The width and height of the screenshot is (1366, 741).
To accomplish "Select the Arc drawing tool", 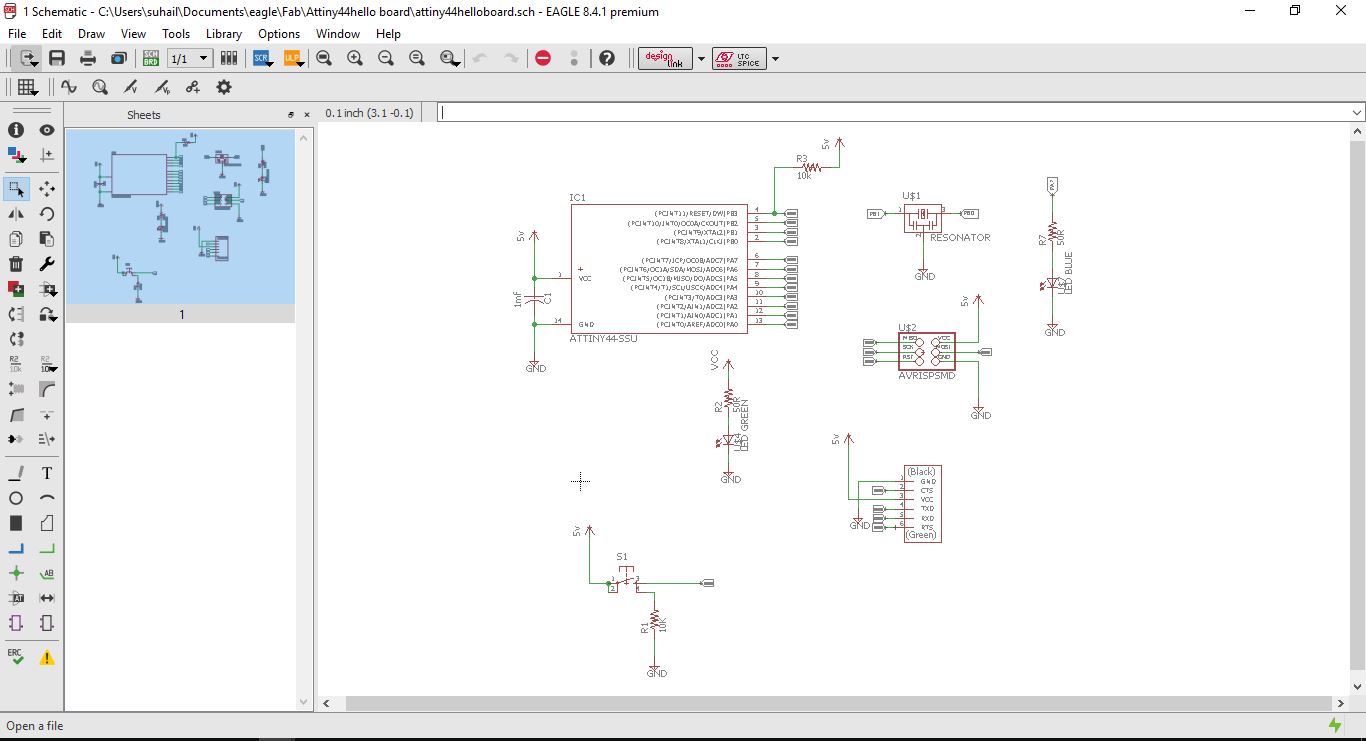I will tap(47, 498).
